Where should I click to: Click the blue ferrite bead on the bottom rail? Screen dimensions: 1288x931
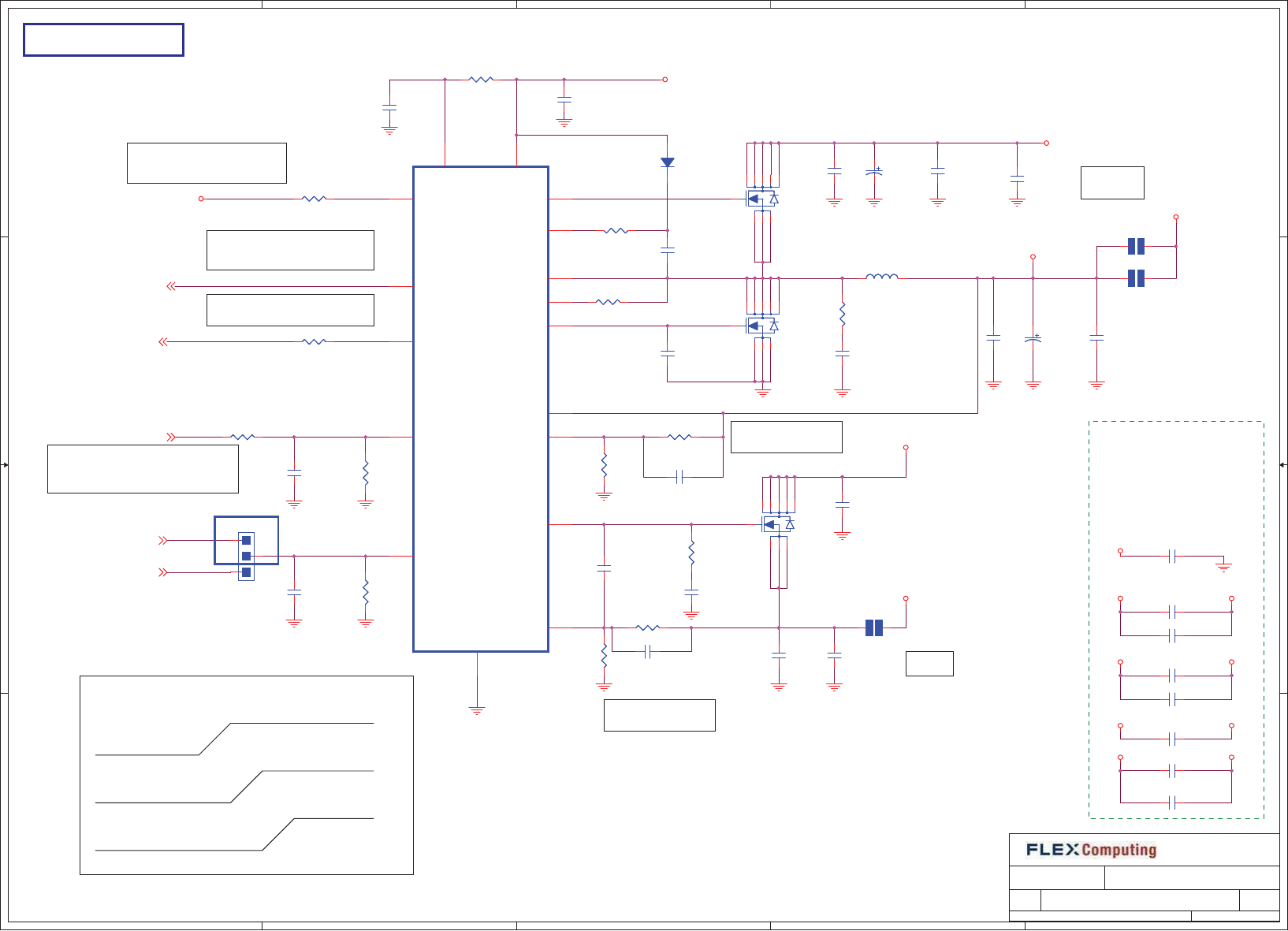[x=874, y=627]
